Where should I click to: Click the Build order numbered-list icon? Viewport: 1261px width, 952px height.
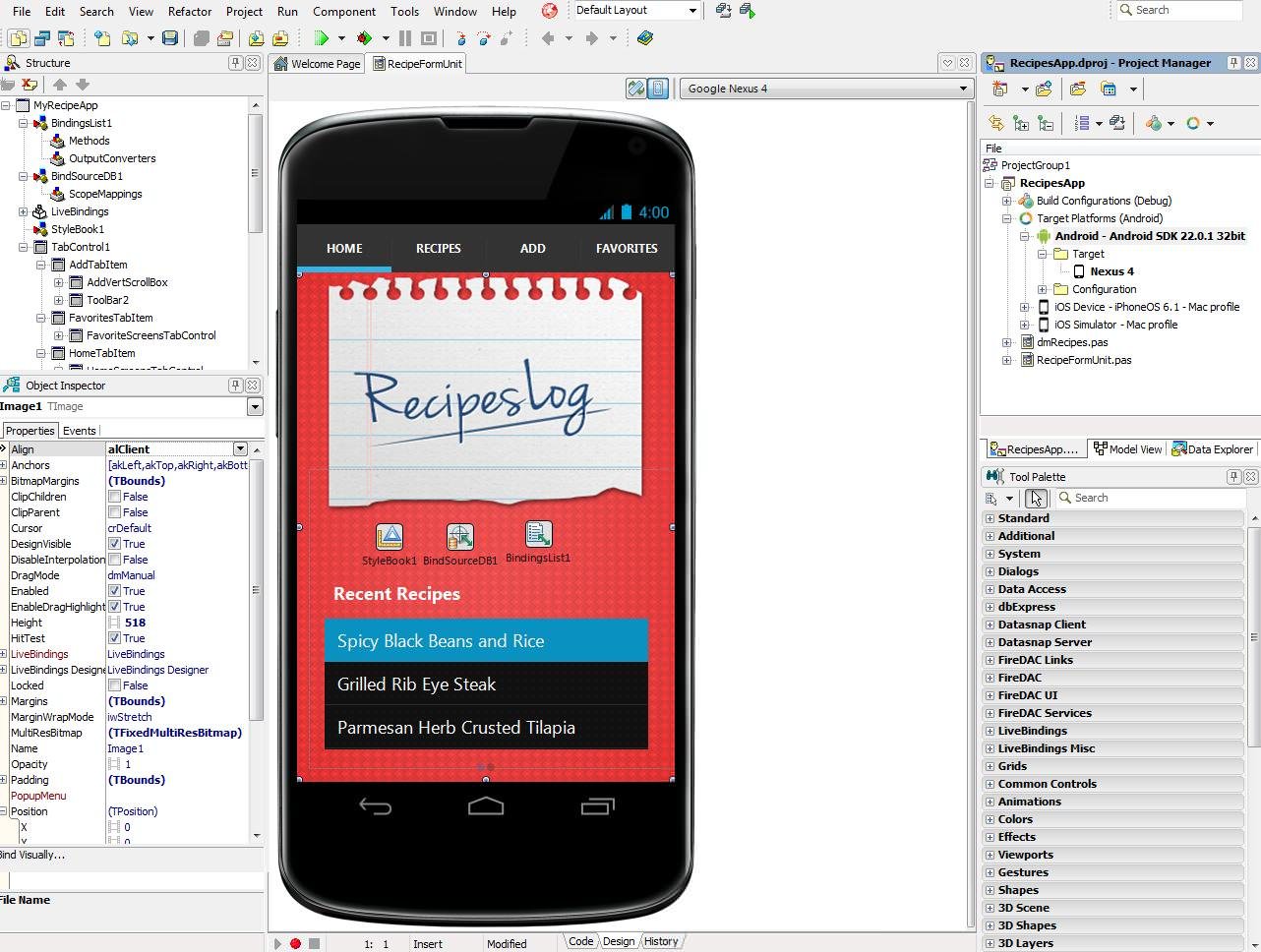[x=1082, y=123]
